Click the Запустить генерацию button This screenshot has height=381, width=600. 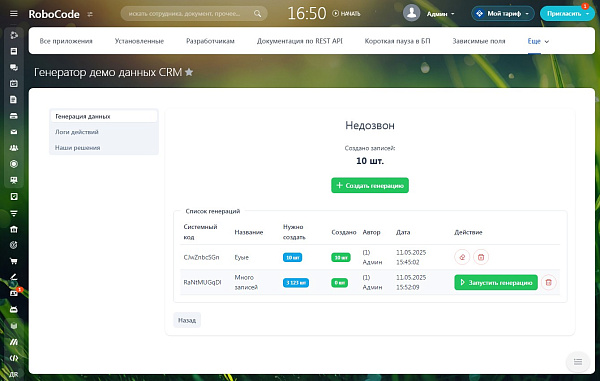point(496,282)
